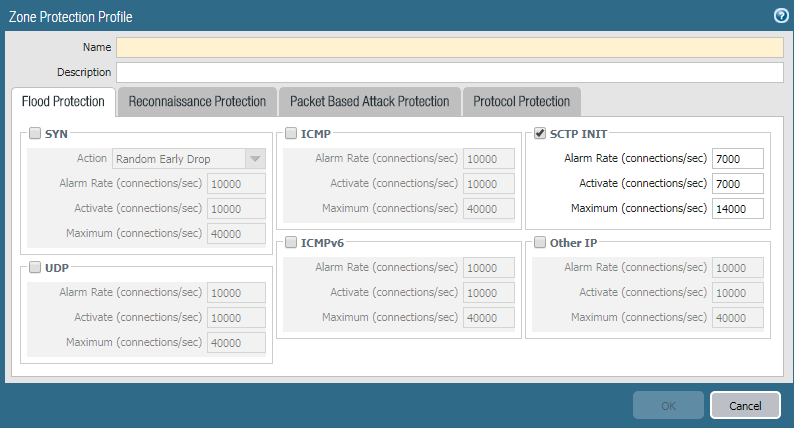Edit SCTP INIT Alarm Rate field

tap(738, 159)
